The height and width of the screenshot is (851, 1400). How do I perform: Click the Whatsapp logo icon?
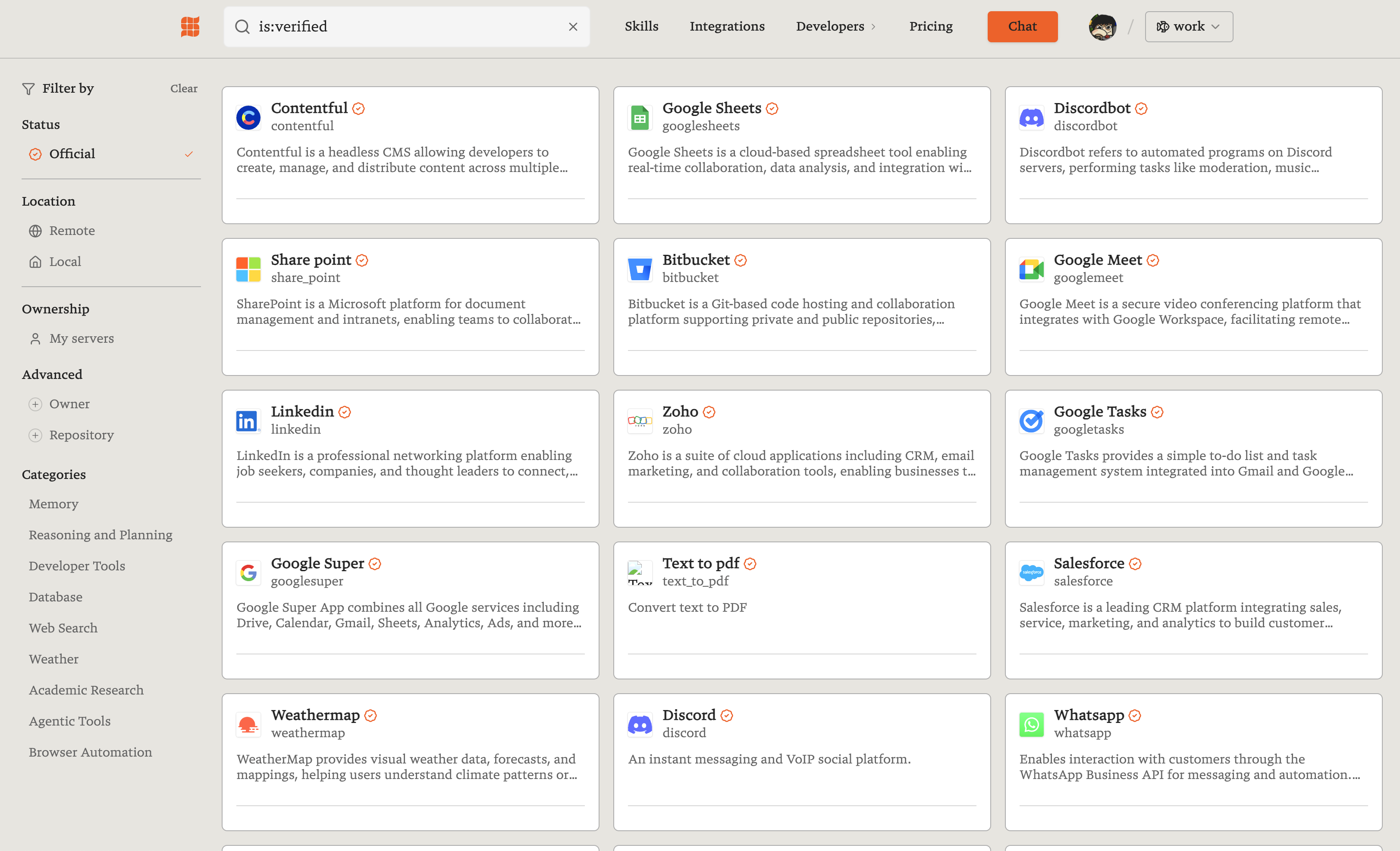click(1031, 724)
